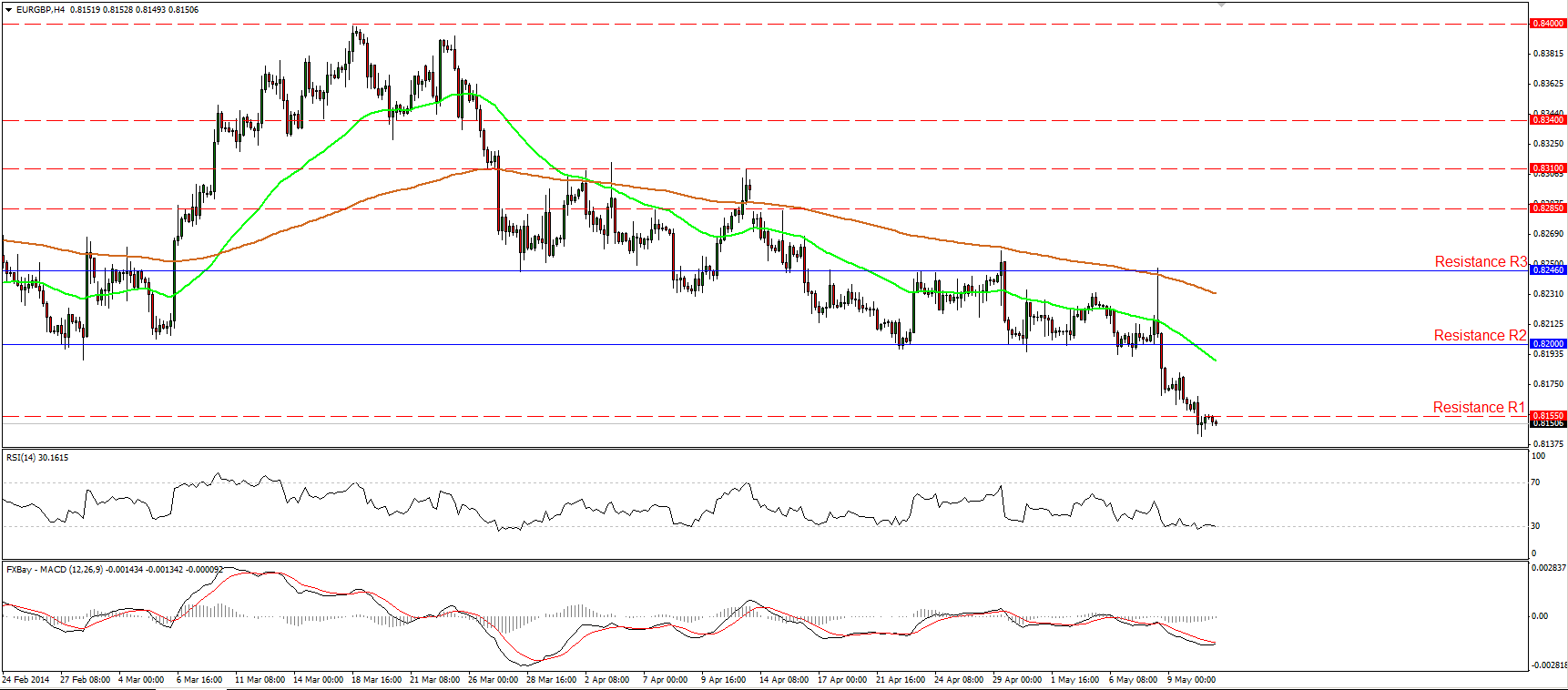Click the 21 Mar 08:00 time axis label
Viewport: 1568px width, 690px height.
434,680
